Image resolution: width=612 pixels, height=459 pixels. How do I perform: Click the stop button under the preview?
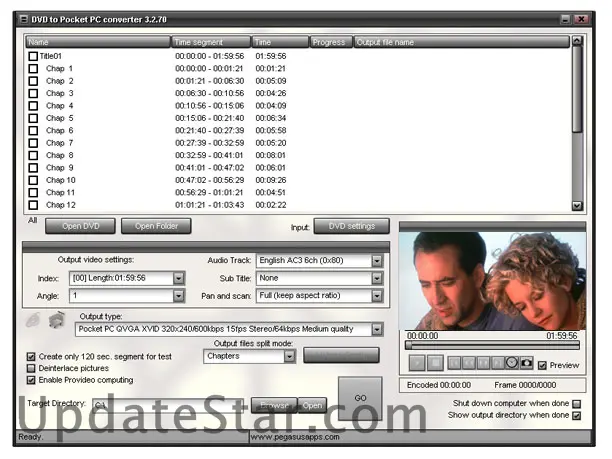(435, 363)
